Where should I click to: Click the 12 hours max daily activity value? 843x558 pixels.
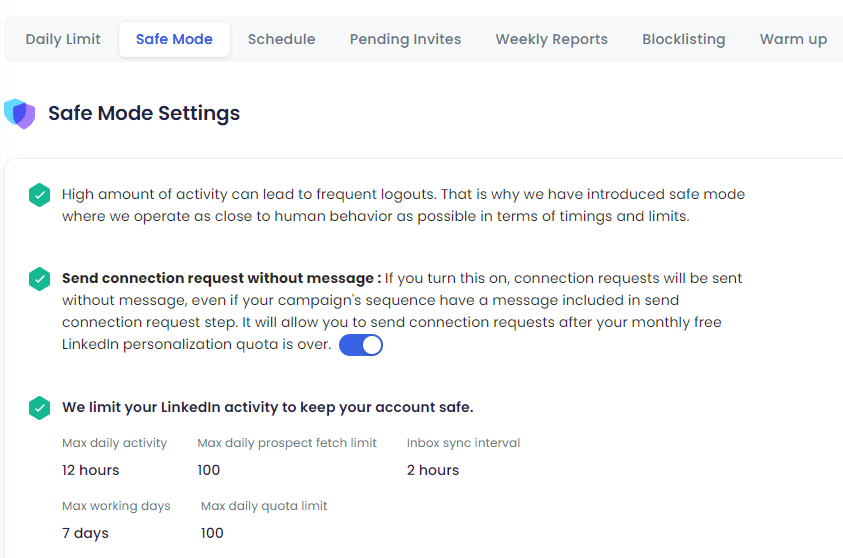91,470
